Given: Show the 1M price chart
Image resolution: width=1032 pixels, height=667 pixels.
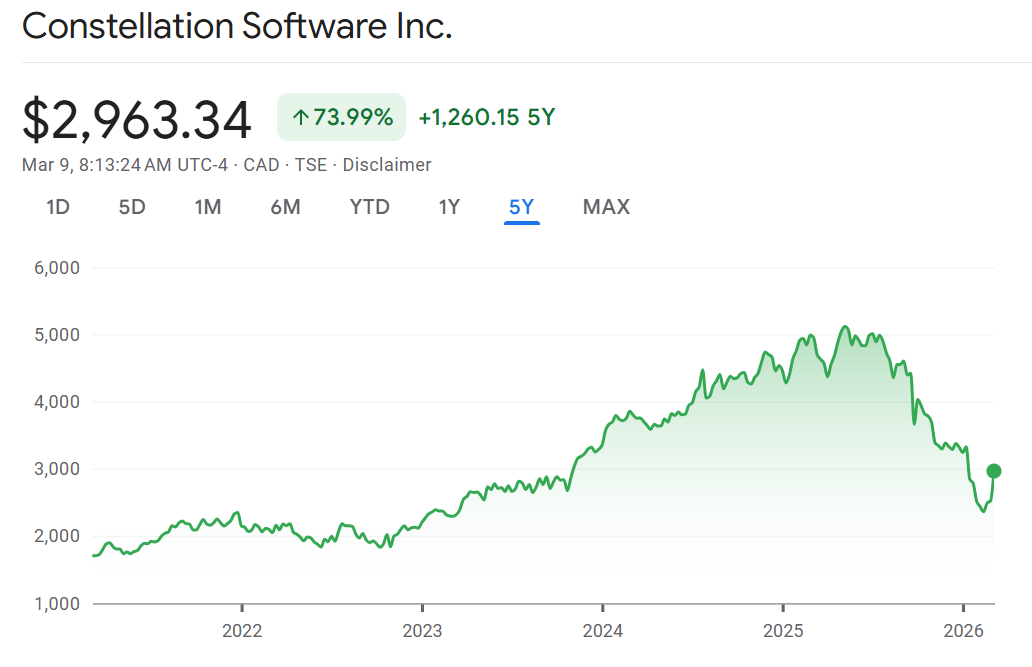Looking at the screenshot, I should pyautogui.click(x=208, y=207).
